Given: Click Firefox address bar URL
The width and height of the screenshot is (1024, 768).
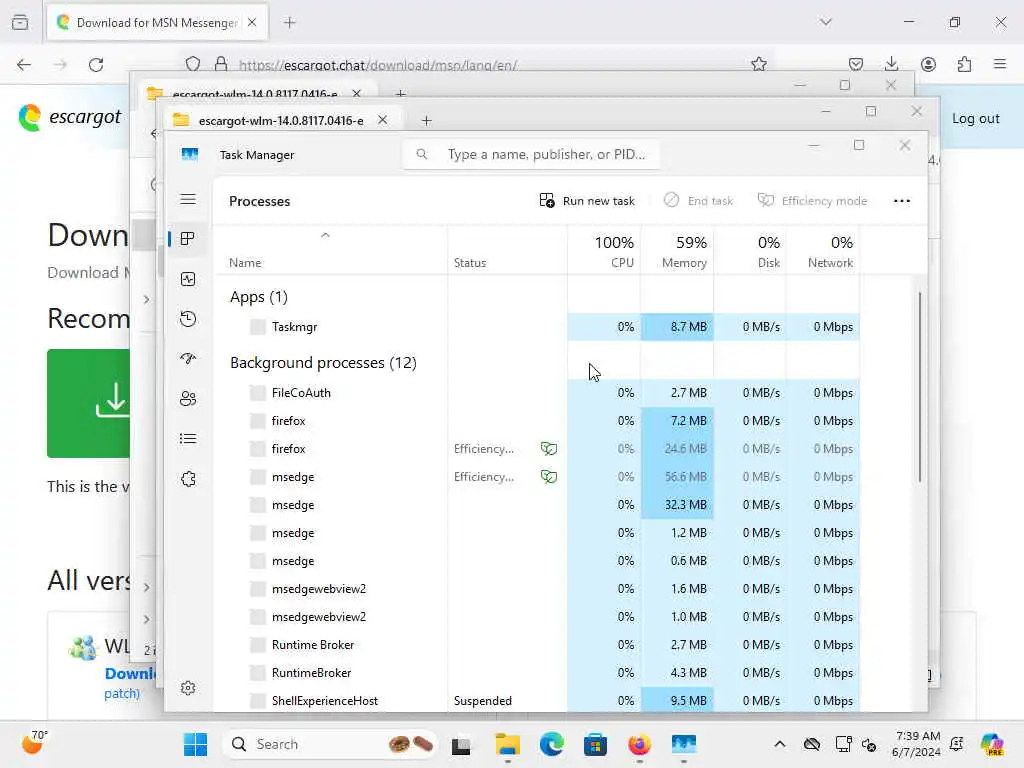Looking at the screenshot, I should pyautogui.click(x=377, y=65).
